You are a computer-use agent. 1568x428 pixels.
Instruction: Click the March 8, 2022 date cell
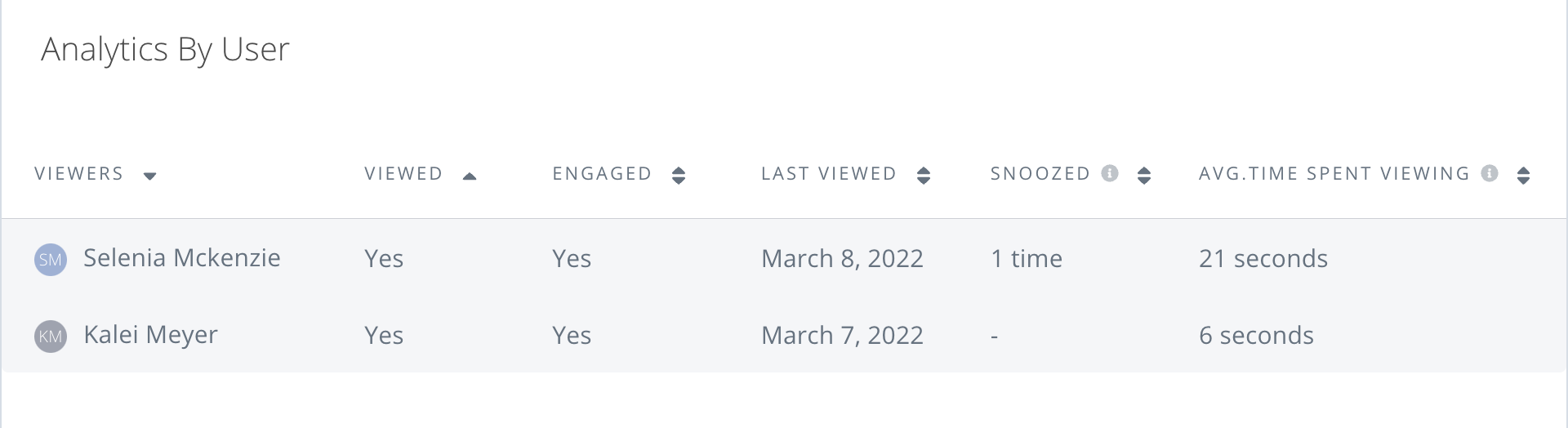pyautogui.click(x=842, y=259)
